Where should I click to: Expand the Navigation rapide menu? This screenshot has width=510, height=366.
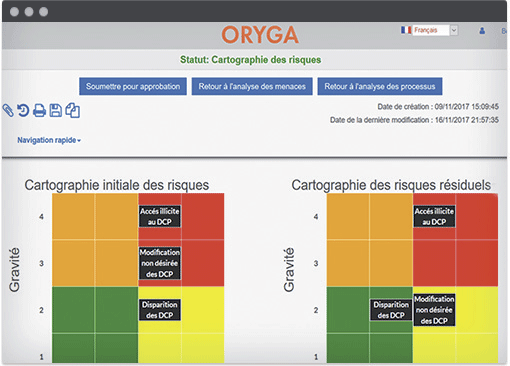coord(49,140)
